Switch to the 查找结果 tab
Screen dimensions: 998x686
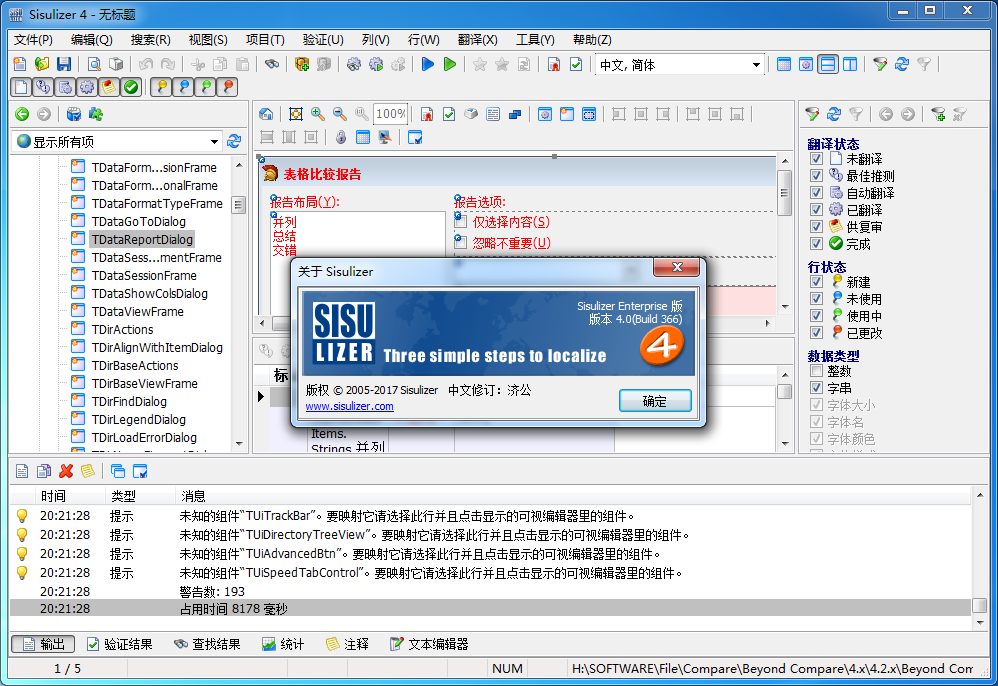pyautogui.click(x=207, y=644)
